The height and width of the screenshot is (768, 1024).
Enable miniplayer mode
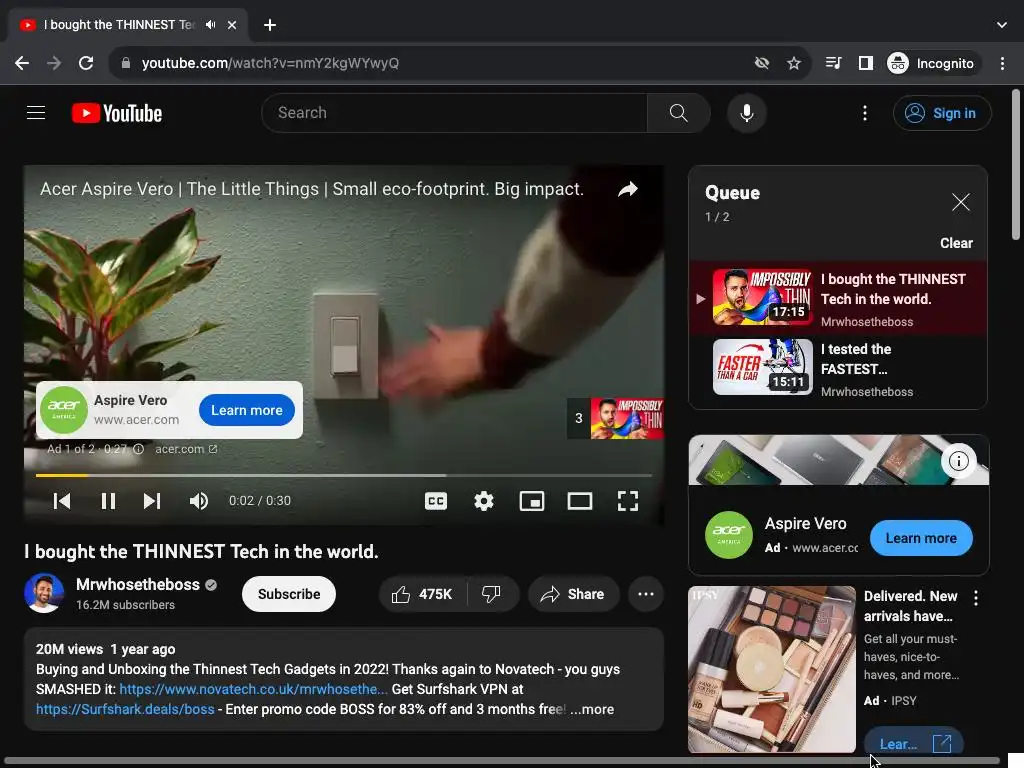[532, 501]
